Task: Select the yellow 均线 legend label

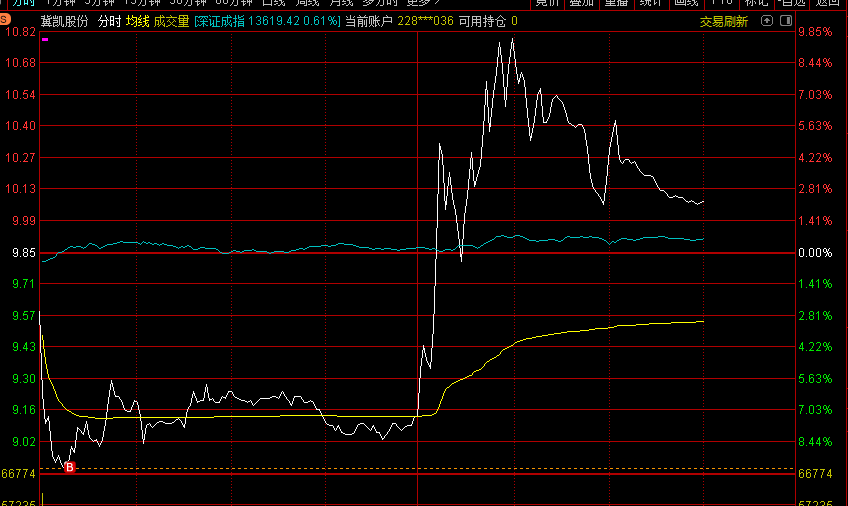Action: click(137, 22)
